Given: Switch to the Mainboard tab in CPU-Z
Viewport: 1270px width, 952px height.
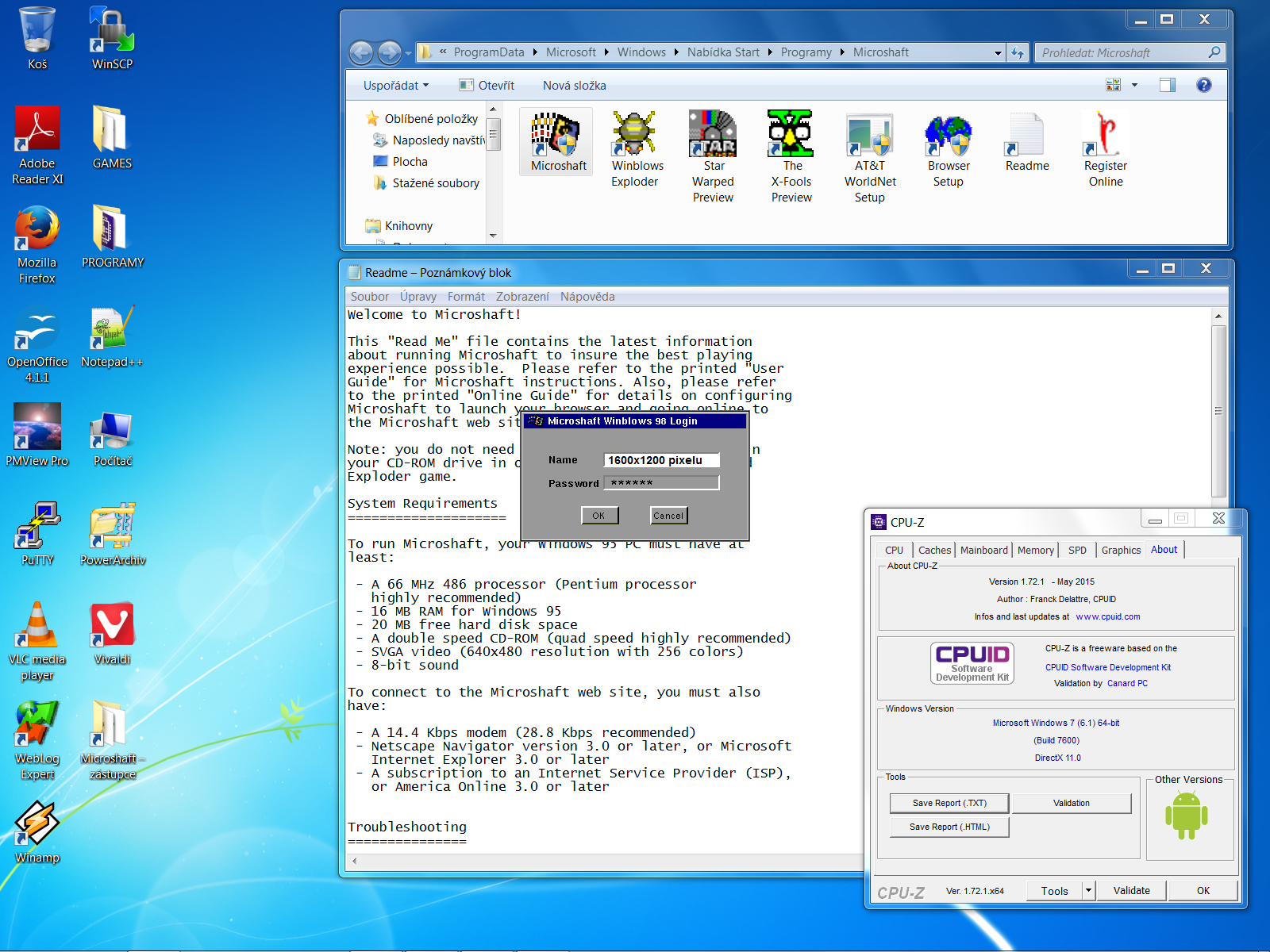Looking at the screenshot, I should click(983, 550).
